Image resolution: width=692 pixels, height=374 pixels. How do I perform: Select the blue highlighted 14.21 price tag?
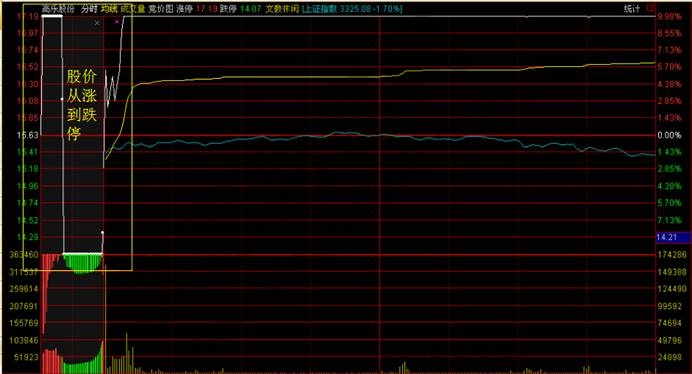pos(673,237)
